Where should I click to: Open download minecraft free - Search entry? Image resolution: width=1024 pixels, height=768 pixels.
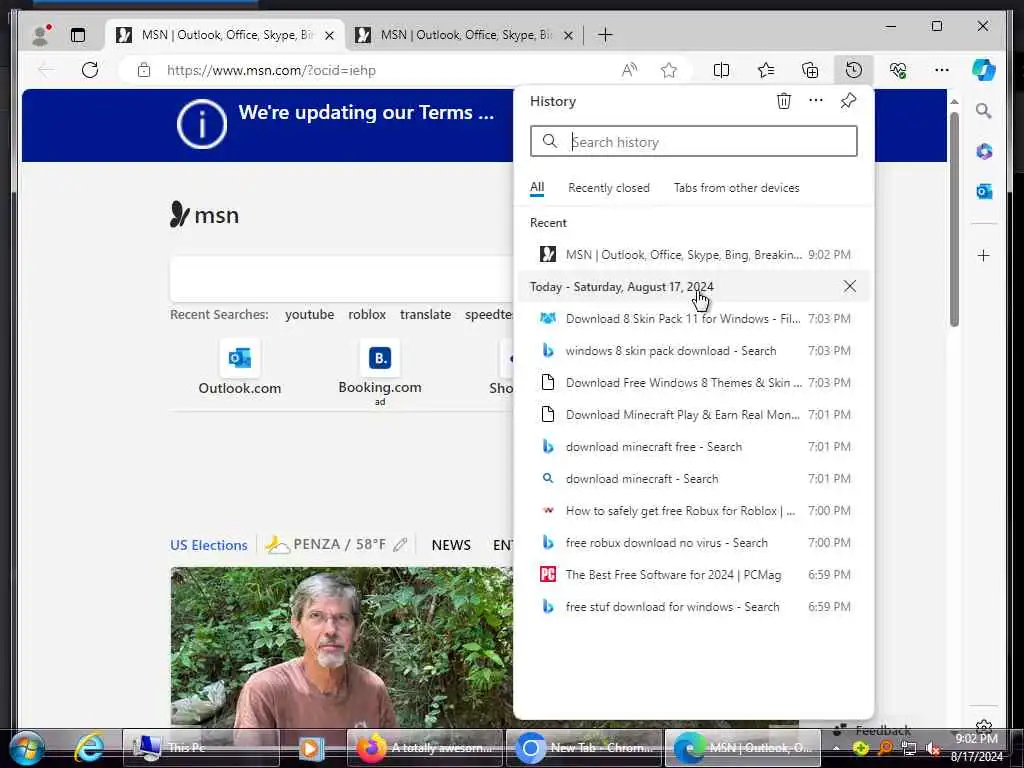point(694,447)
